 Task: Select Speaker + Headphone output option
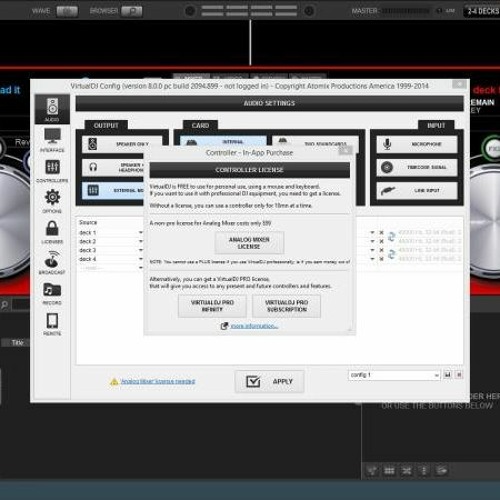coord(113,167)
